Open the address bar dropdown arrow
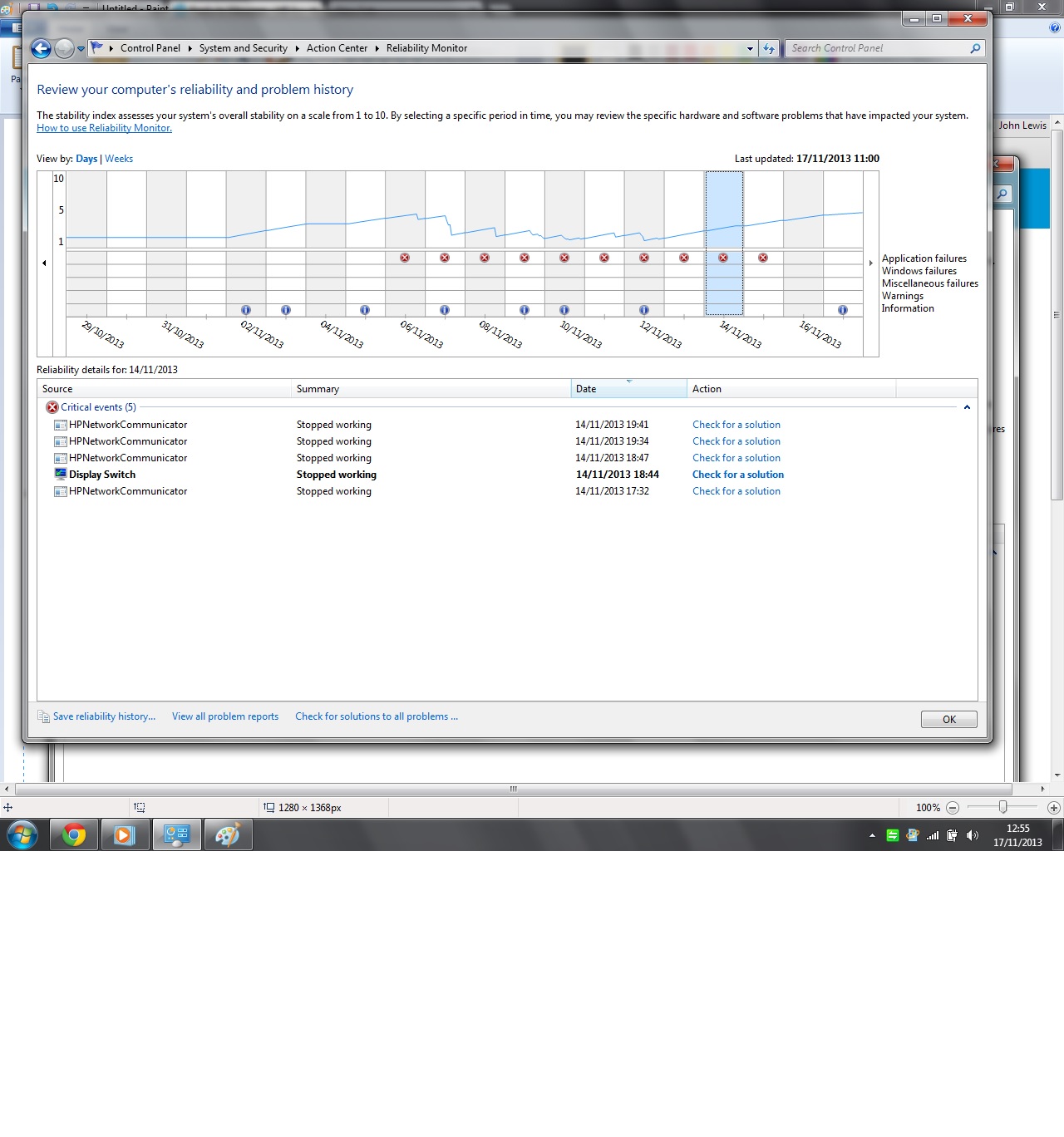Image resolution: width=1064 pixels, height=1137 pixels. tap(749, 48)
